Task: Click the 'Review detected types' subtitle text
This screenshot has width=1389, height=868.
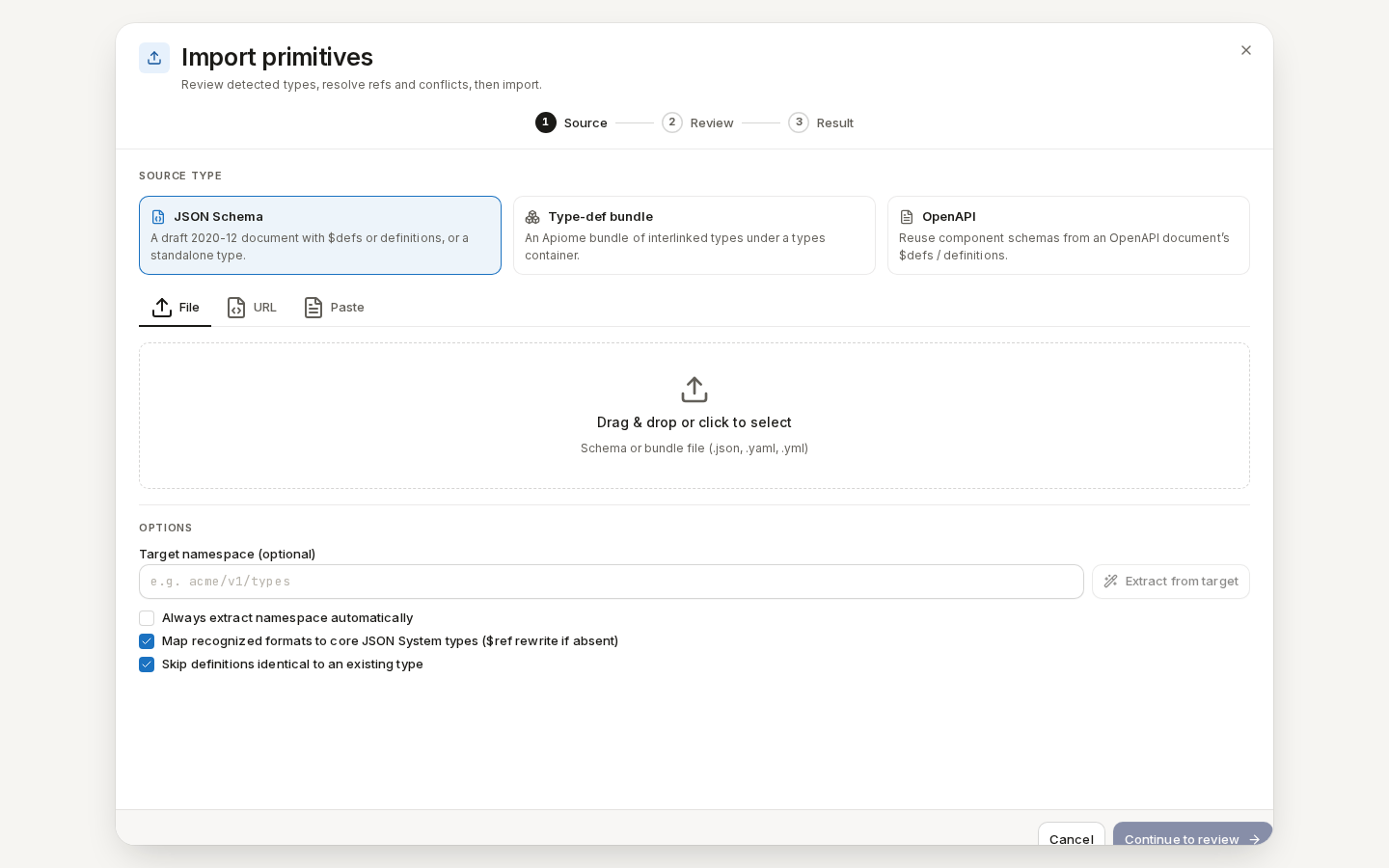Action: (x=362, y=85)
